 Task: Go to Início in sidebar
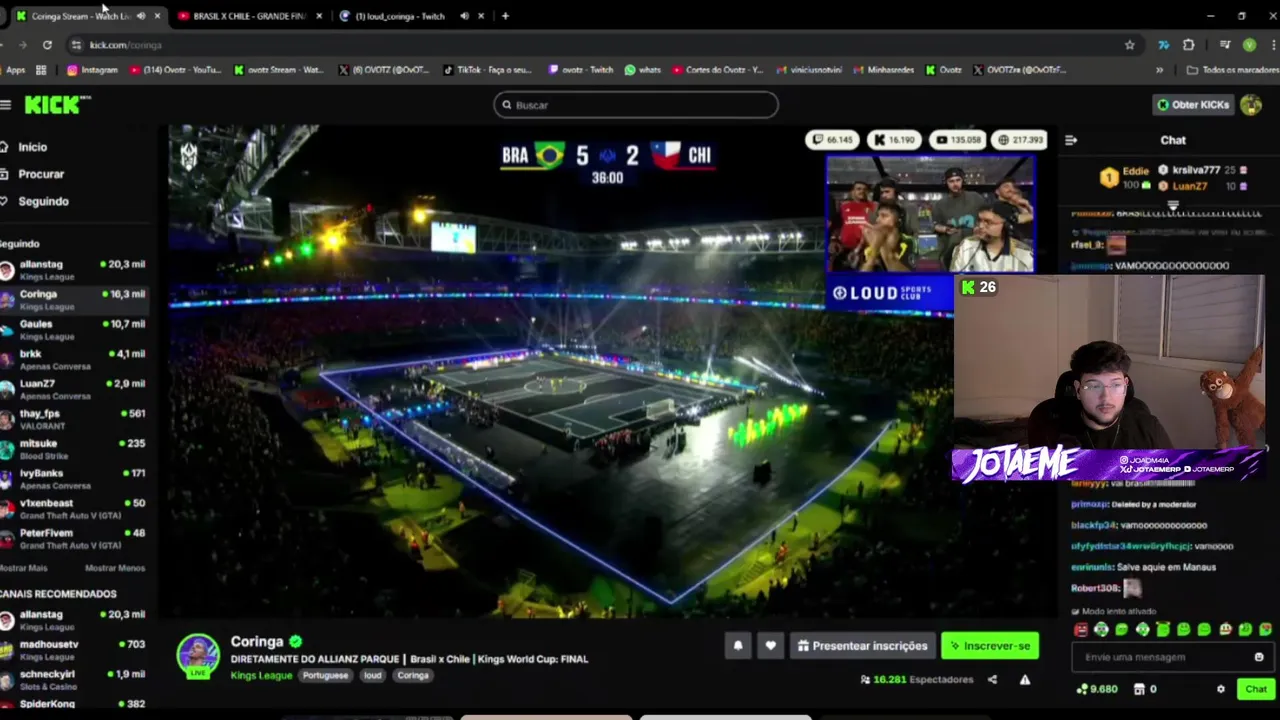click(x=32, y=147)
